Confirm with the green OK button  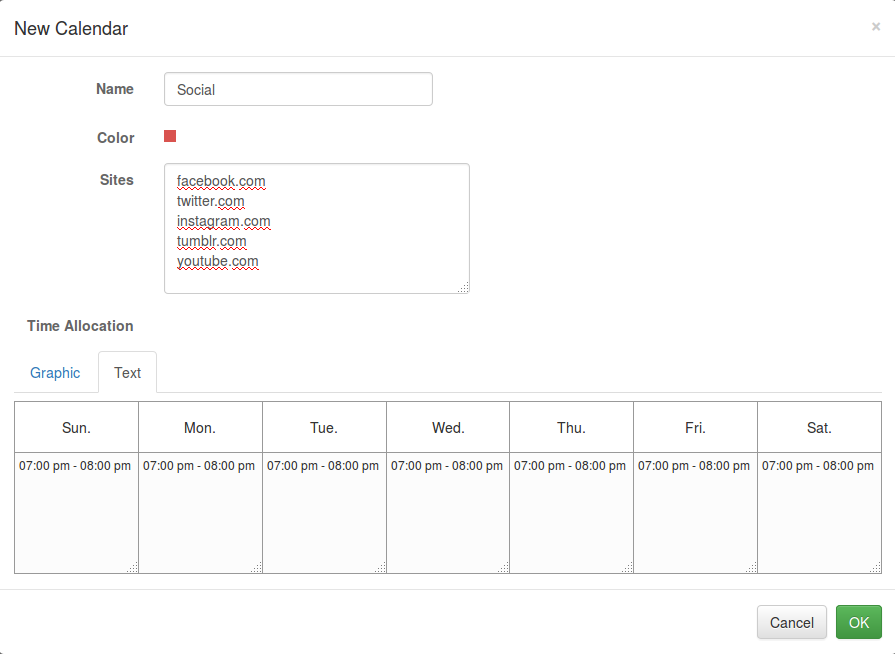click(x=858, y=622)
